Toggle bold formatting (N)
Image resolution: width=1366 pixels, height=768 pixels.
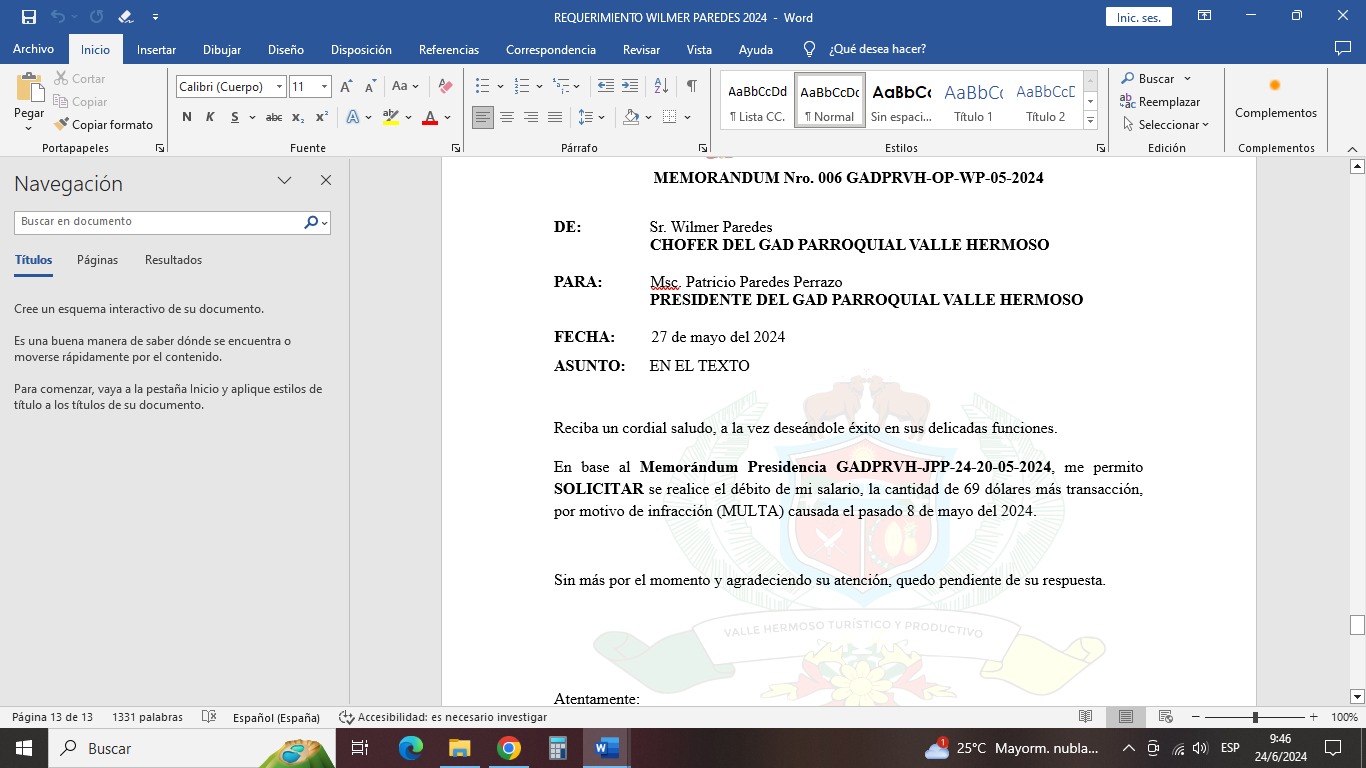pos(187,118)
